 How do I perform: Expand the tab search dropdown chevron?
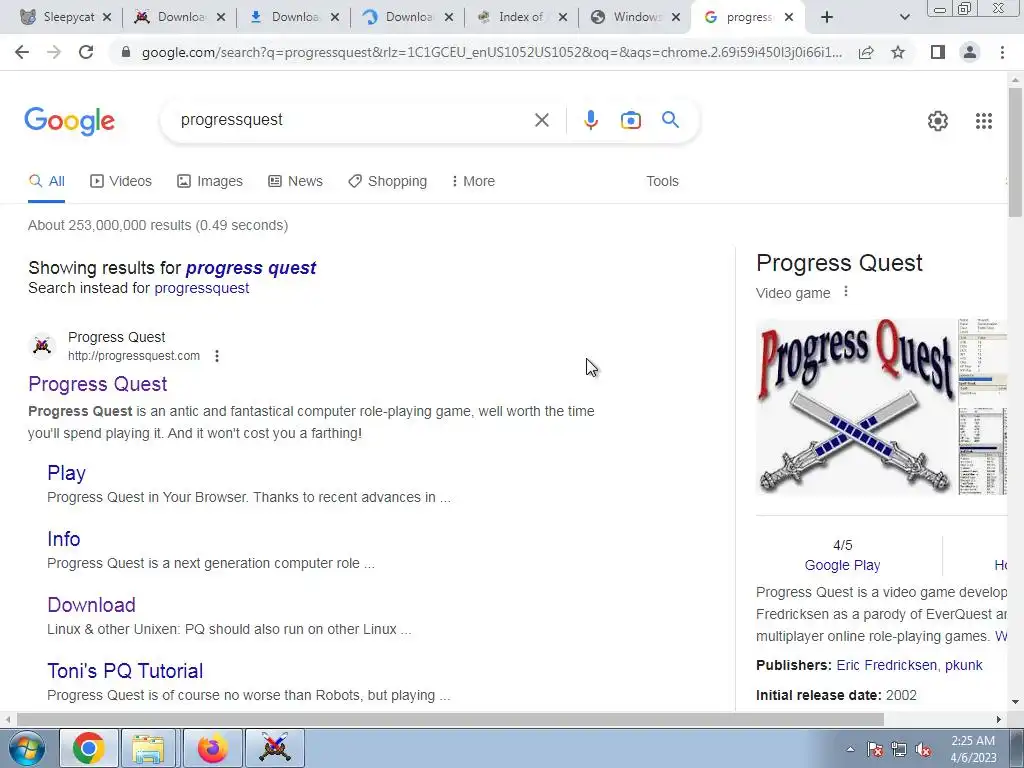(x=904, y=18)
